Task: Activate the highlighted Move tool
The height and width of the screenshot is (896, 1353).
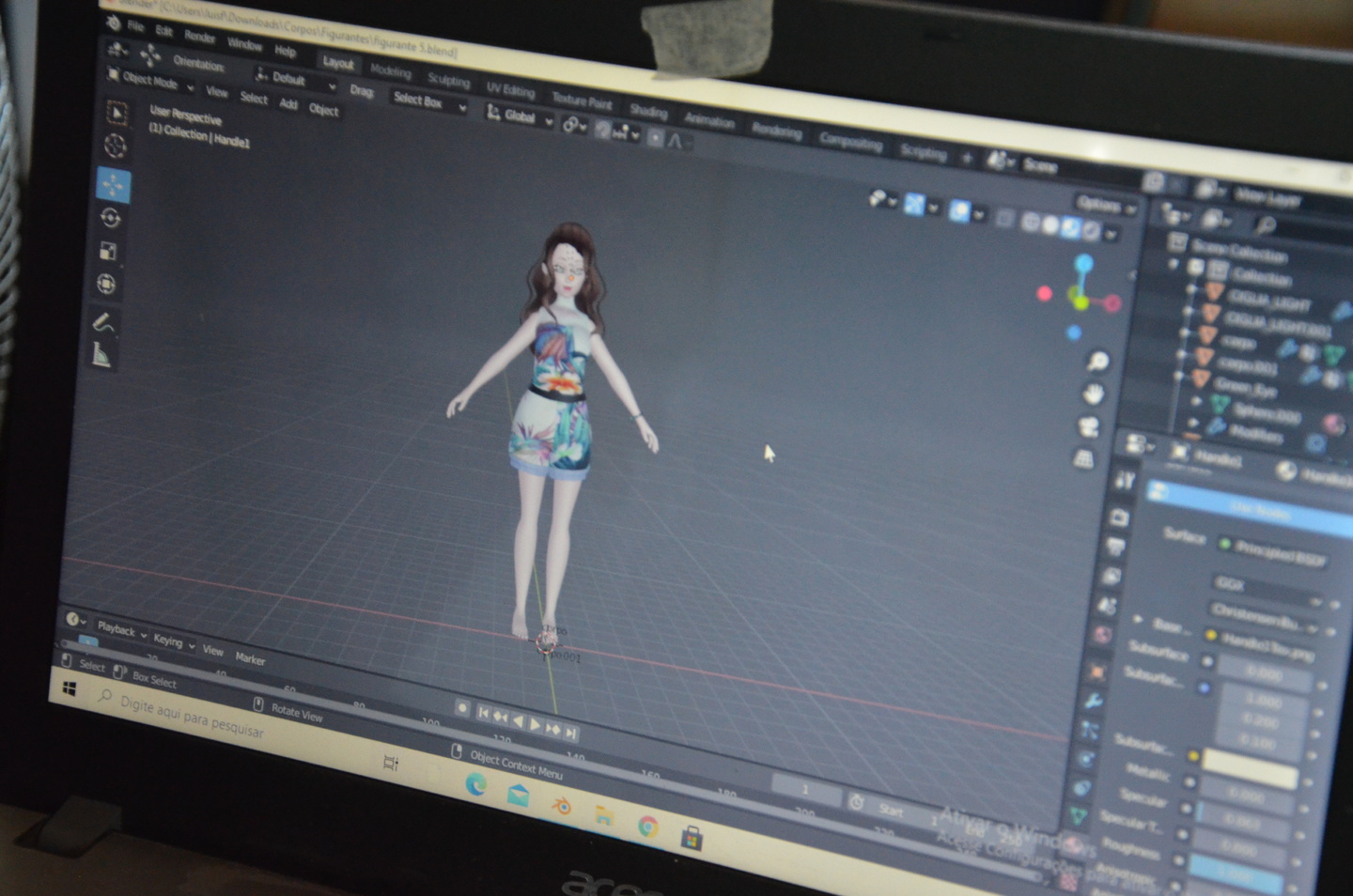Action: 113,185
